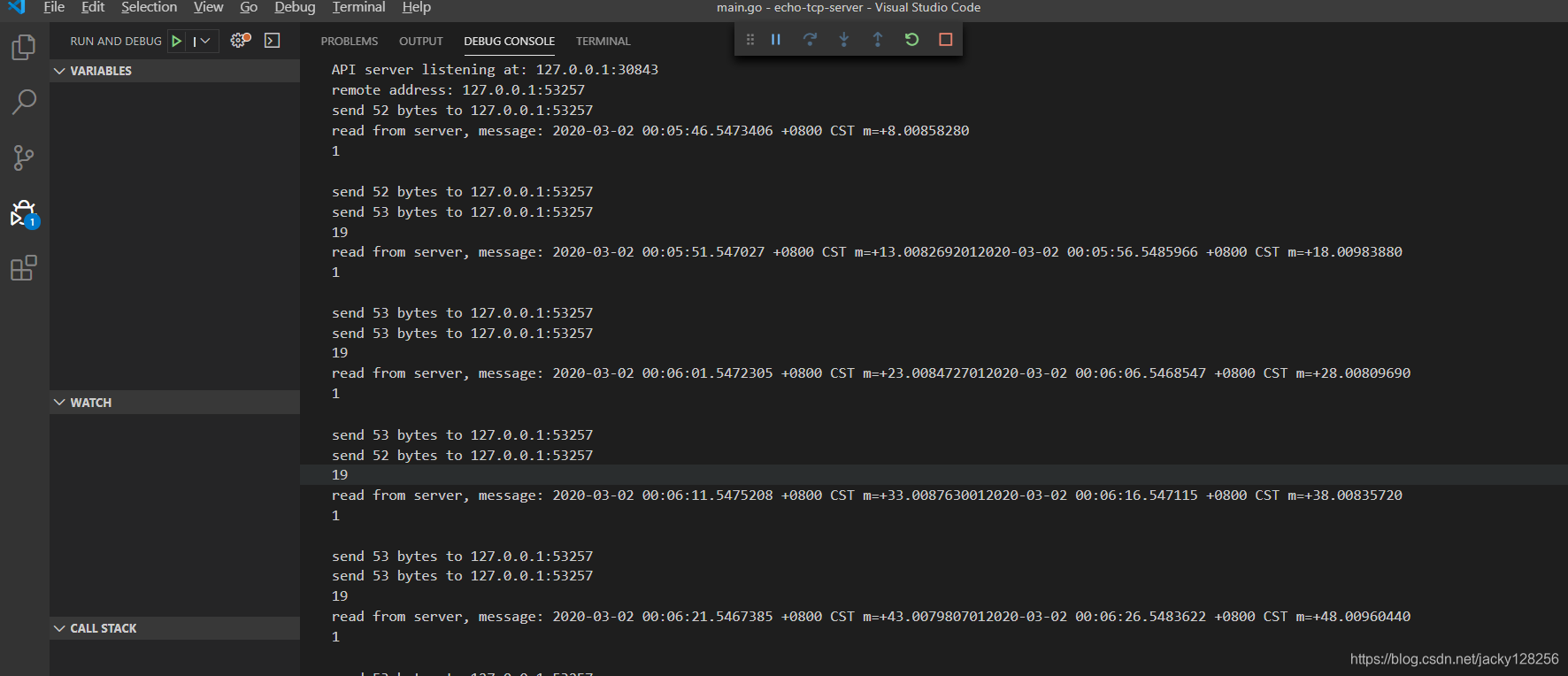Screen dimensions: 1568x676
Task: Stop the debug session
Action: (945, 40)
